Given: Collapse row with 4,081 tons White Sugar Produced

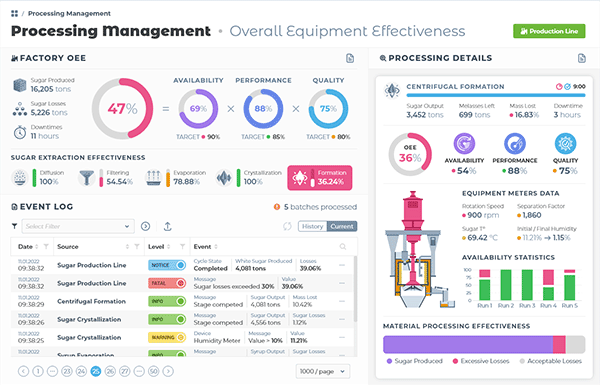Looking at the screenshot, I should 342,265.
